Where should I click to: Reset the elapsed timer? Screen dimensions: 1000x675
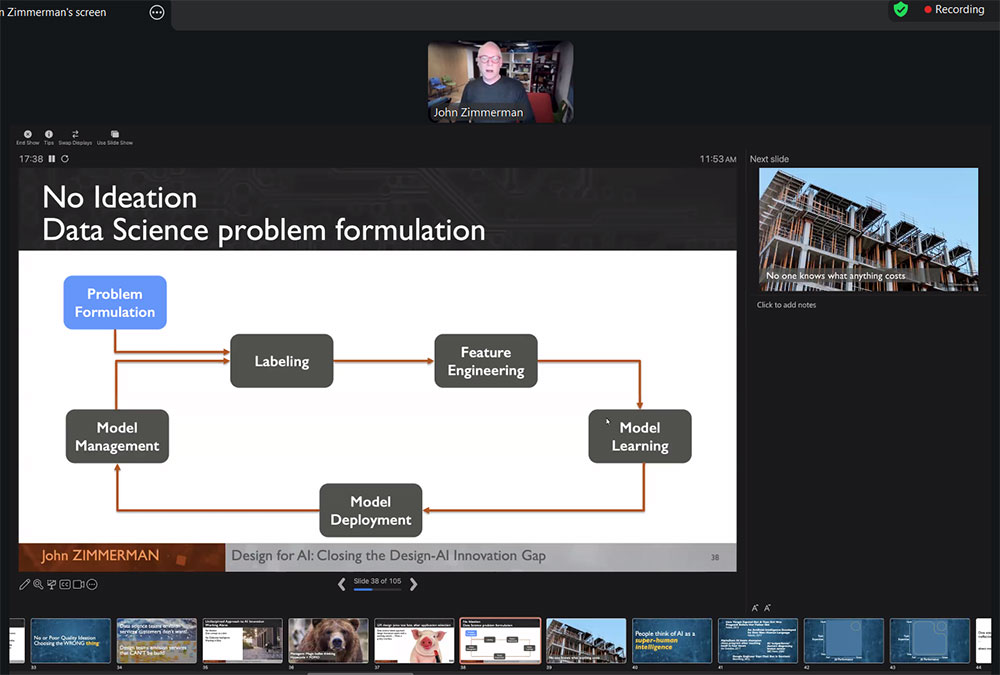pyautogui.click(x=65, y=159)
